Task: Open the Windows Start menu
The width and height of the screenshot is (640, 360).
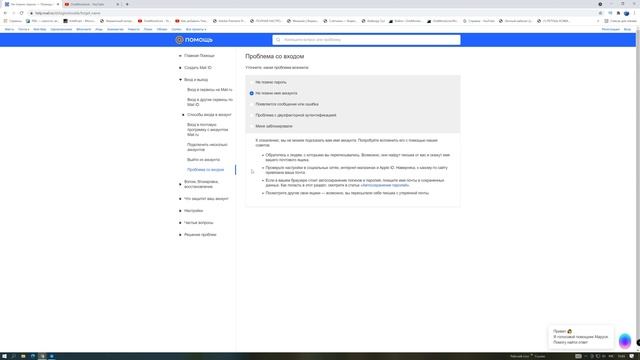Action: [x=4, y=356]
